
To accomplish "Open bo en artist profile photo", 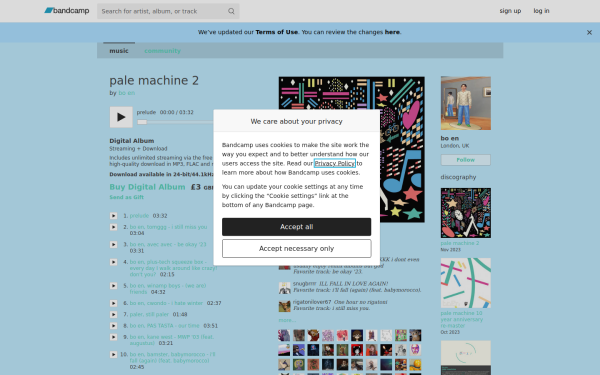I will coord(466,103).
